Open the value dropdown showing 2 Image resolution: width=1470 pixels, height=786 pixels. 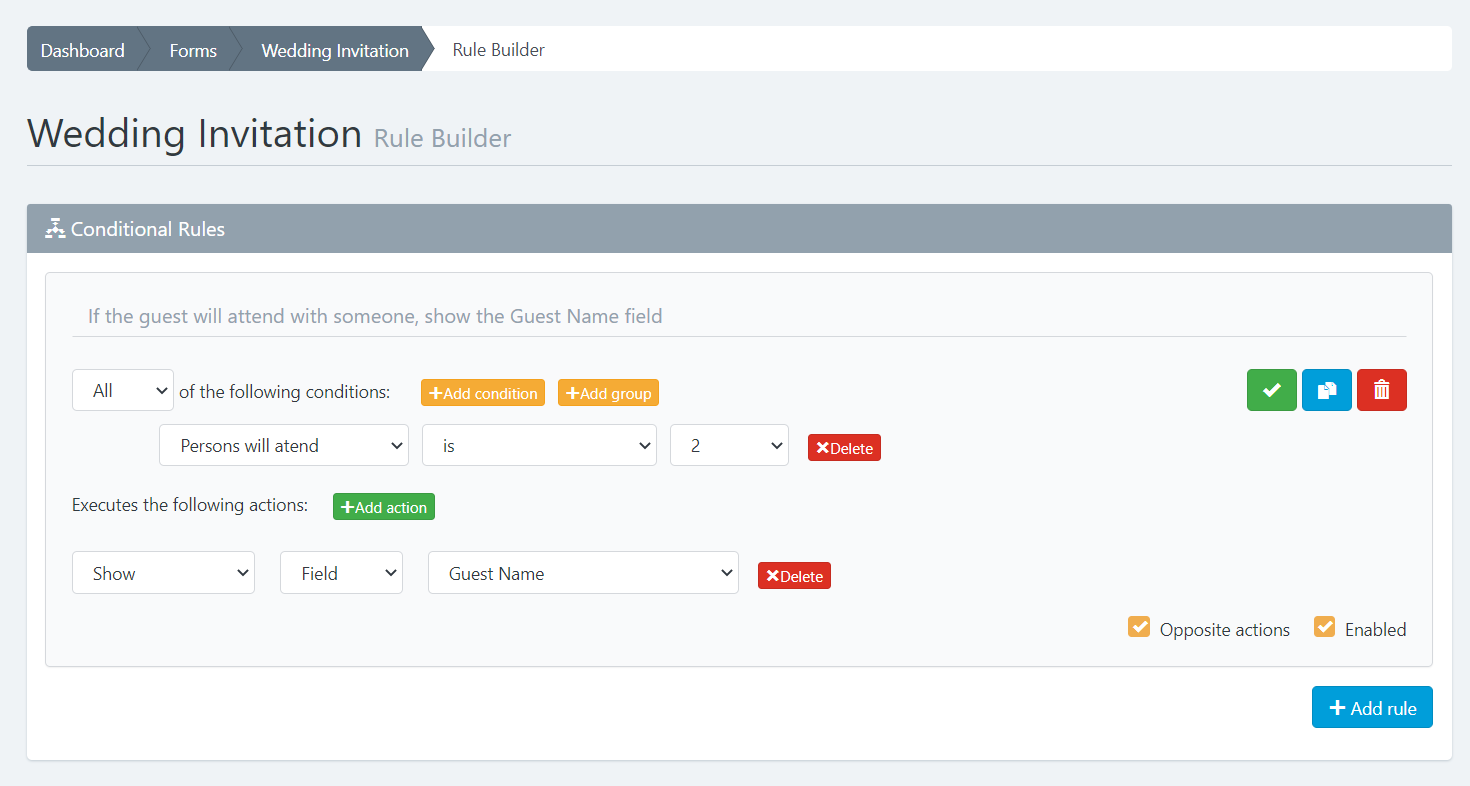(729, 446)
